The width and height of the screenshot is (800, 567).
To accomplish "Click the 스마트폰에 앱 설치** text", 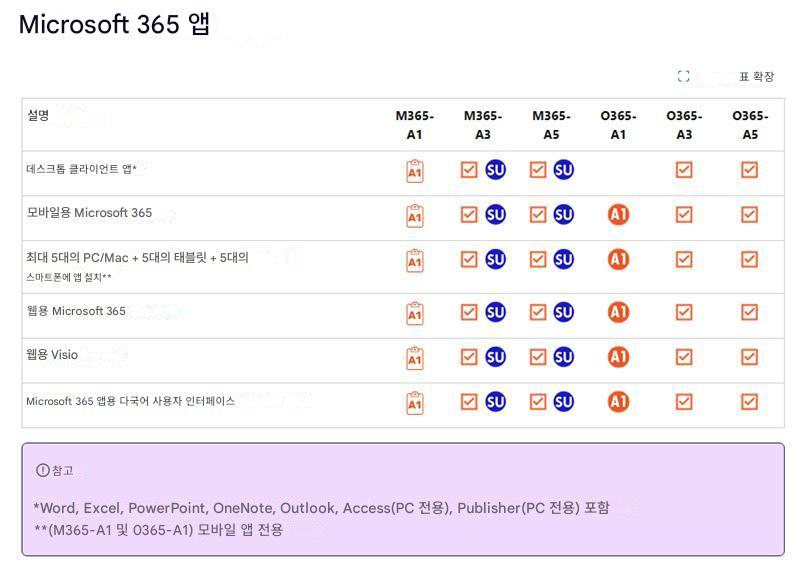I will coord(69,277).
